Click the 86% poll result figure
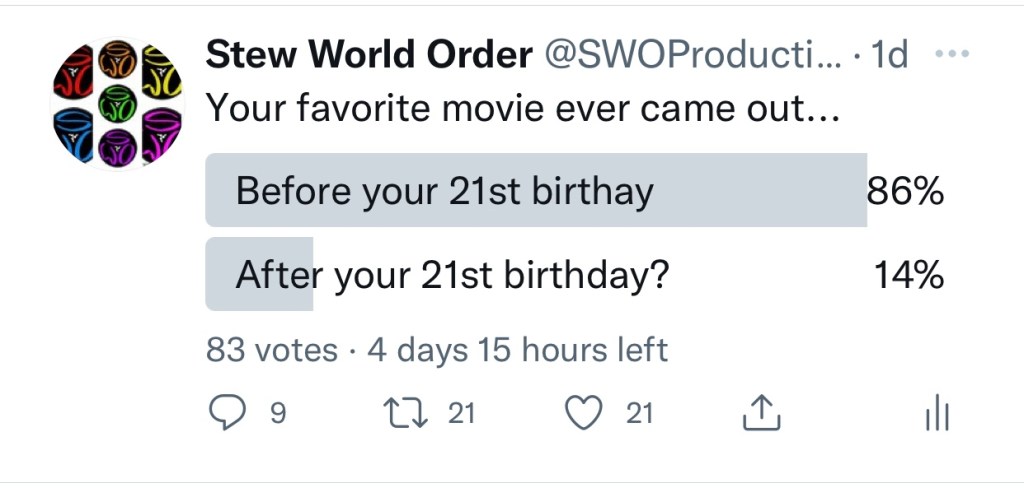The width and height of the screenshot is (1024, 497). (905, 190)
